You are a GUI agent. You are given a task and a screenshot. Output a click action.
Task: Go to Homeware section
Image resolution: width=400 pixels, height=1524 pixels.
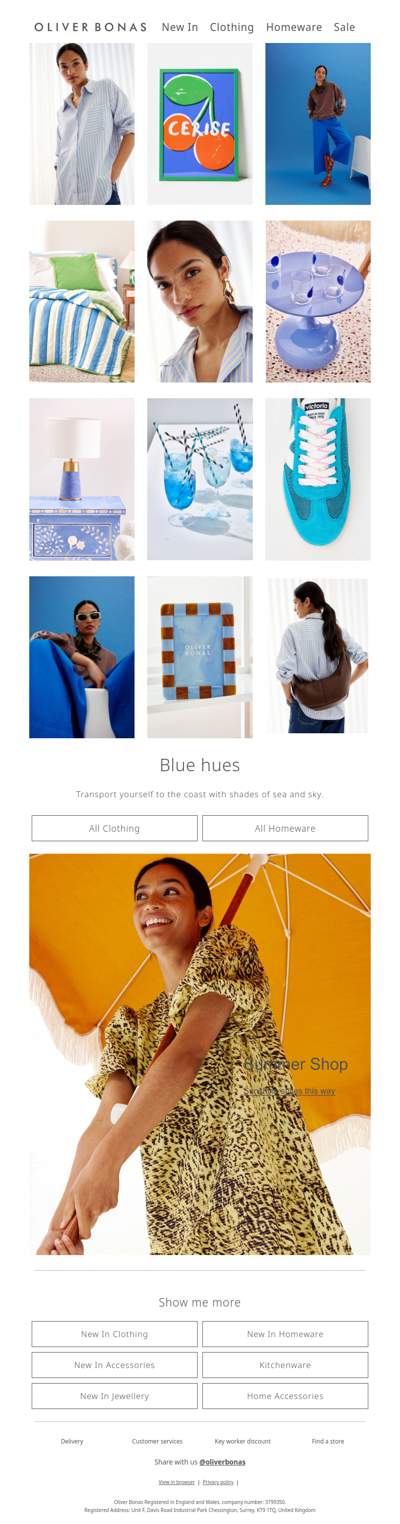pos(294,27)
